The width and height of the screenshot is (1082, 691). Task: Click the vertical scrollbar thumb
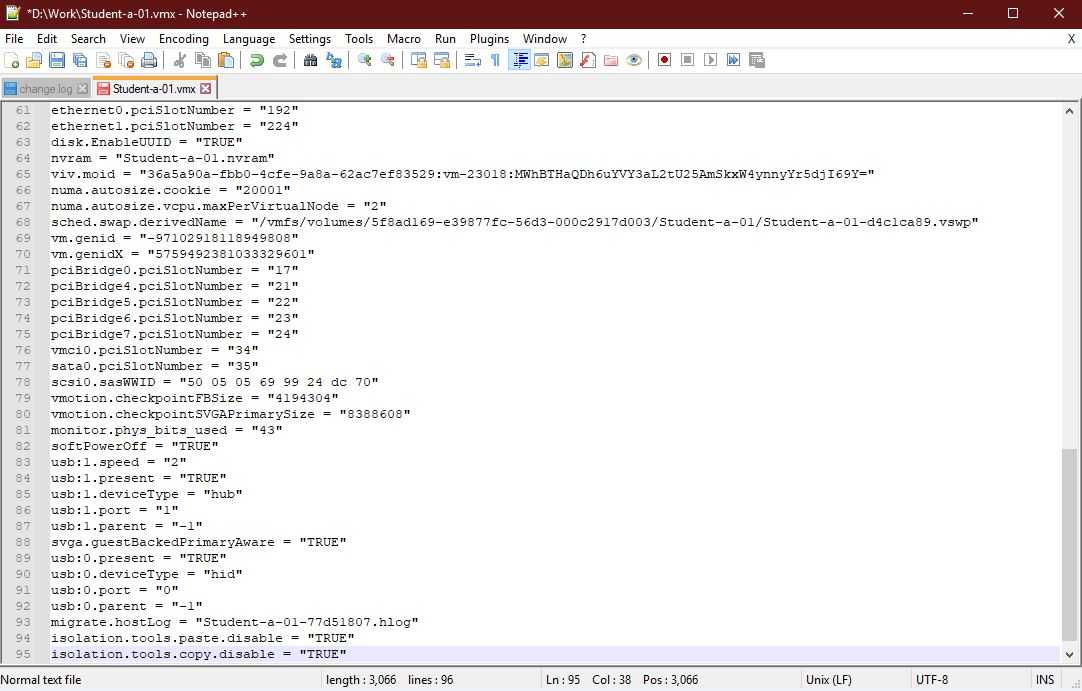(1071, 545)
